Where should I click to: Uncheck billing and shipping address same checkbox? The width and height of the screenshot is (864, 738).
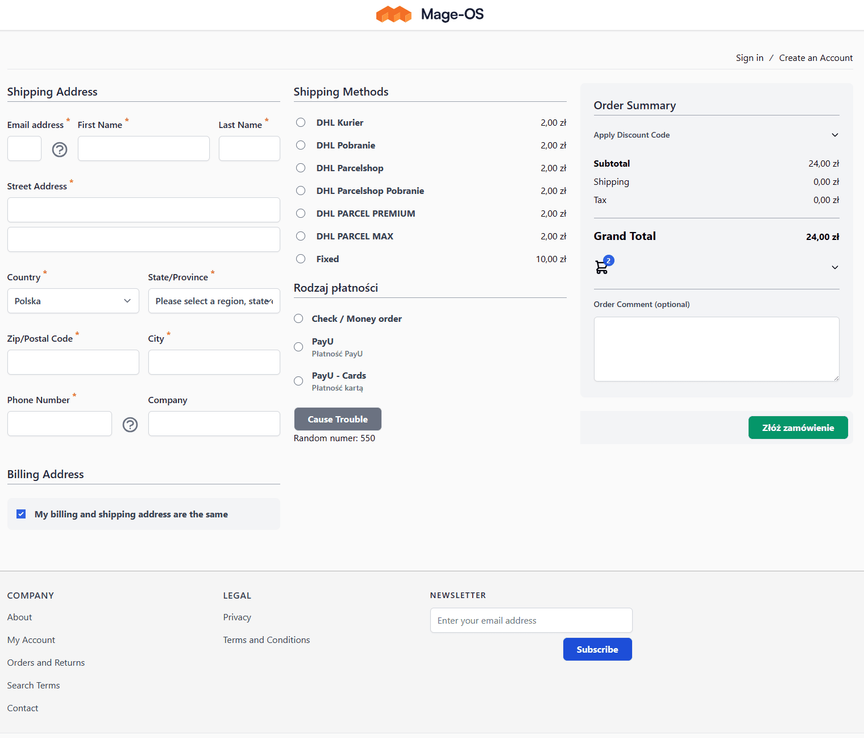coord(21,514)
